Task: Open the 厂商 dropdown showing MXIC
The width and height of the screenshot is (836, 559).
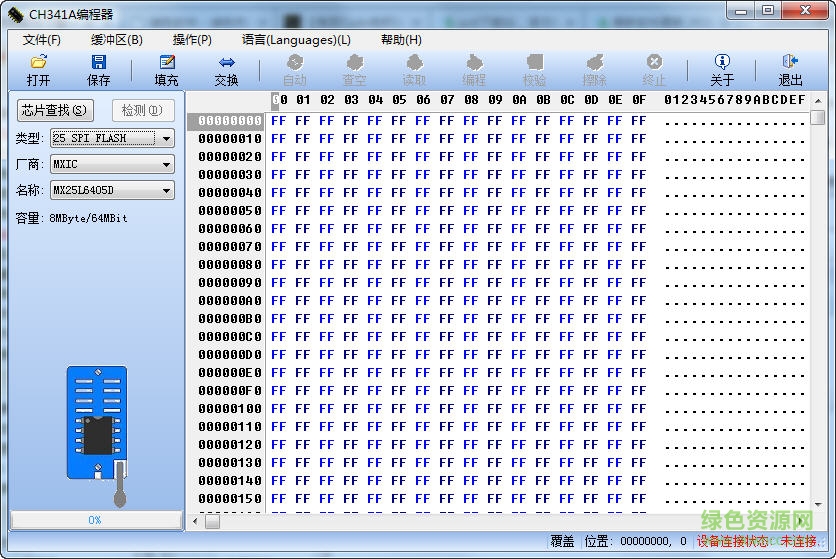Action: pos(166,164)
